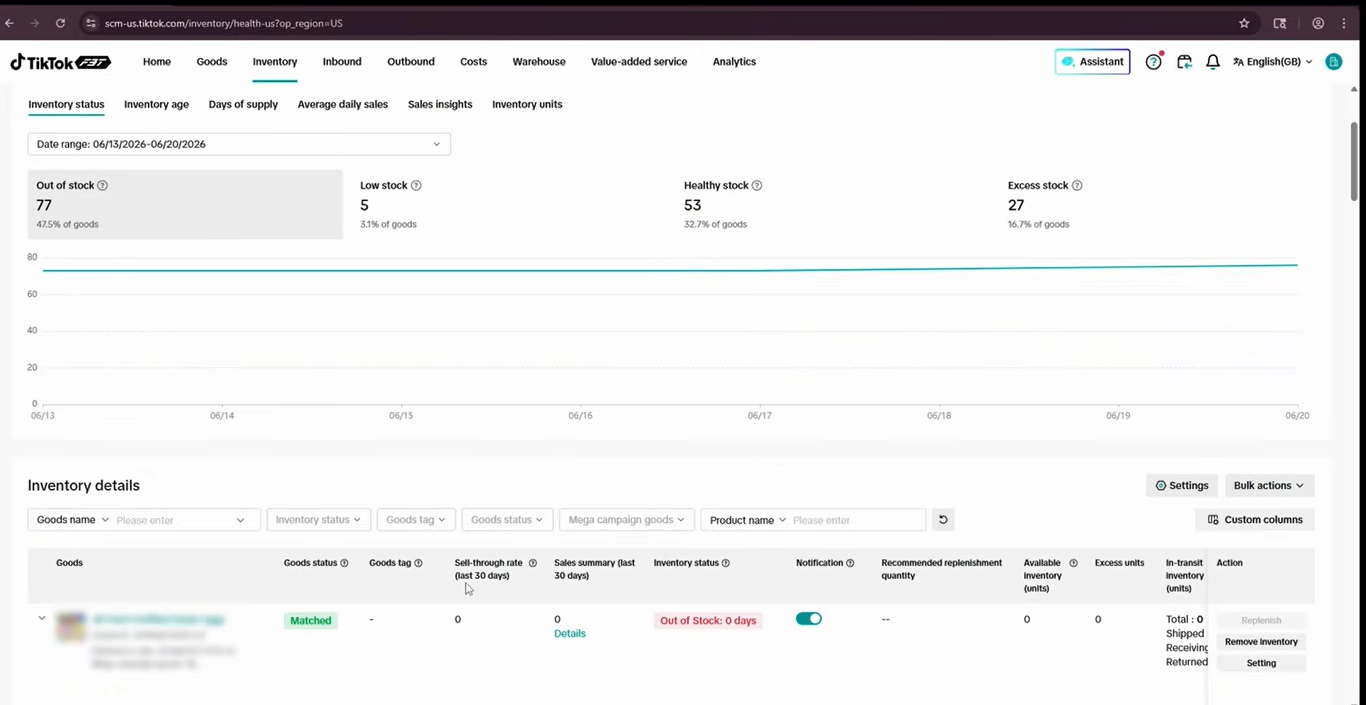Image resolution: width=1366 pixels, height=705 pixels.
Task: Click info icon beside Goods tag header
Action: [x=418, y=563]
